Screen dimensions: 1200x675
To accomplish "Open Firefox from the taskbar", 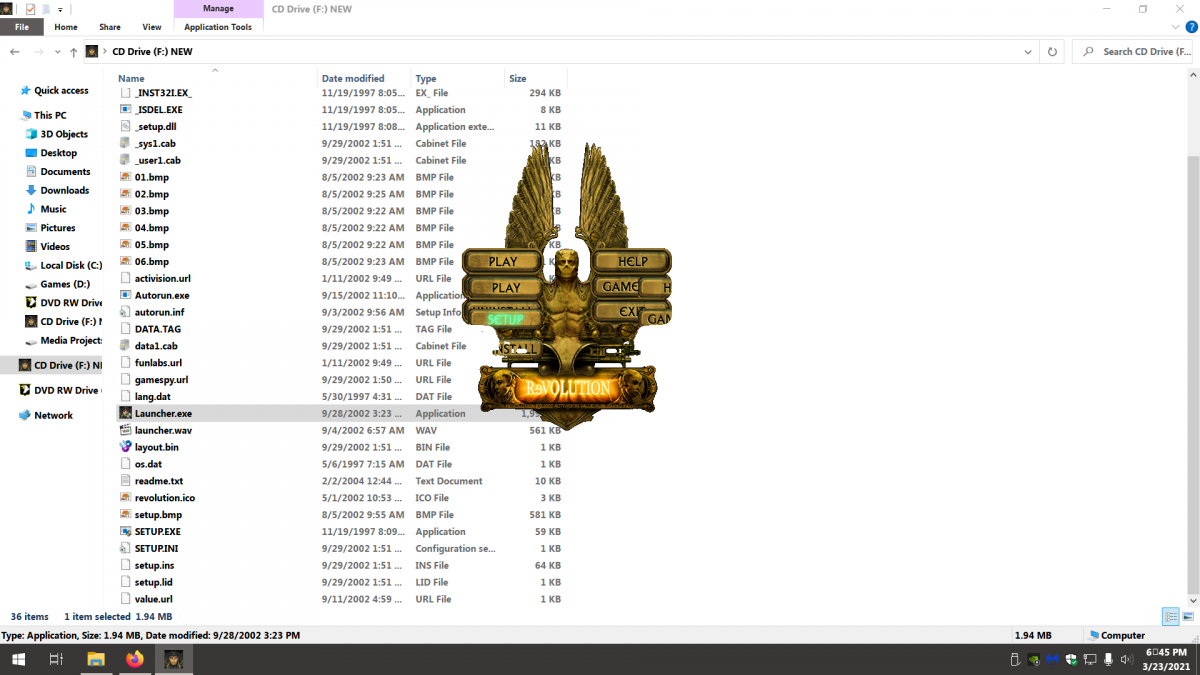I will (135, 659).
